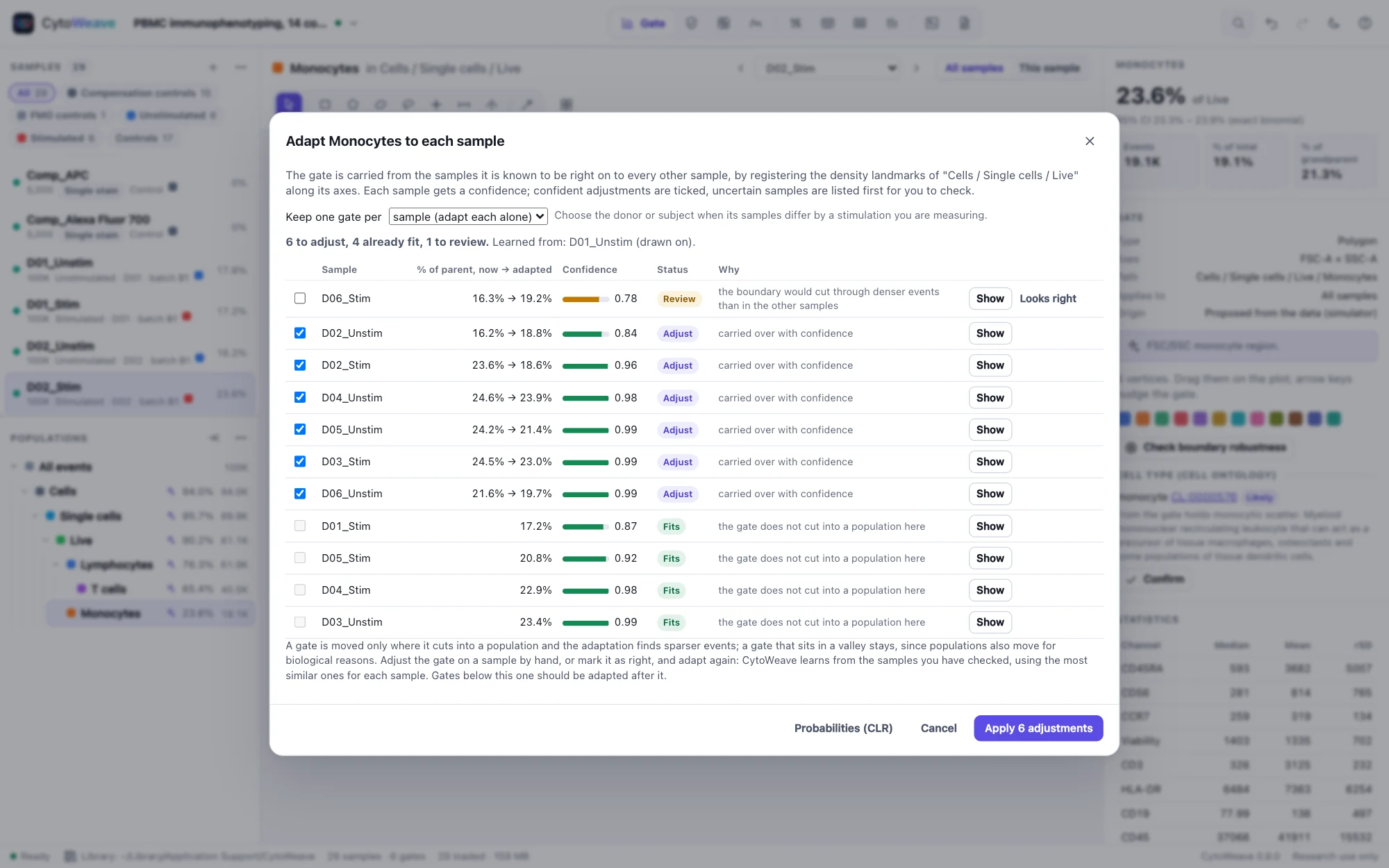Viewport: 1389px width, 868px height.
Task: Select the 'All samples' tab
Action: pyautogui.click(x=974, y=68)
